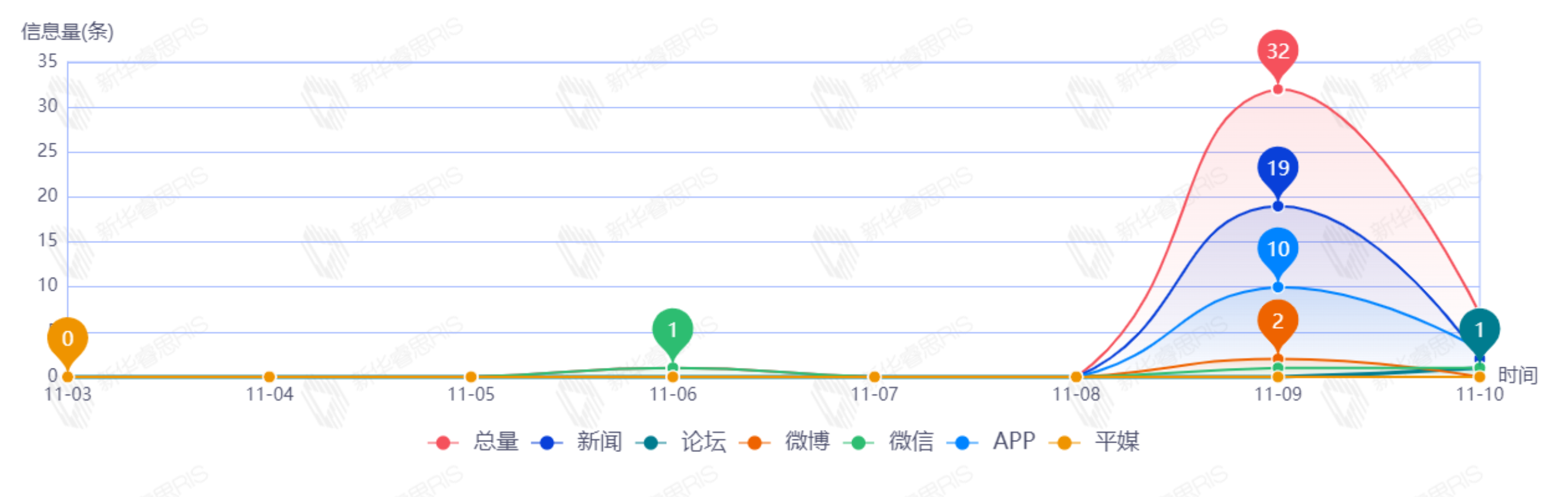Image resolution: width=1568 pixels, height=497 pixels.
Task: Click the red pin labeled 32
Action: (1278, 51)
